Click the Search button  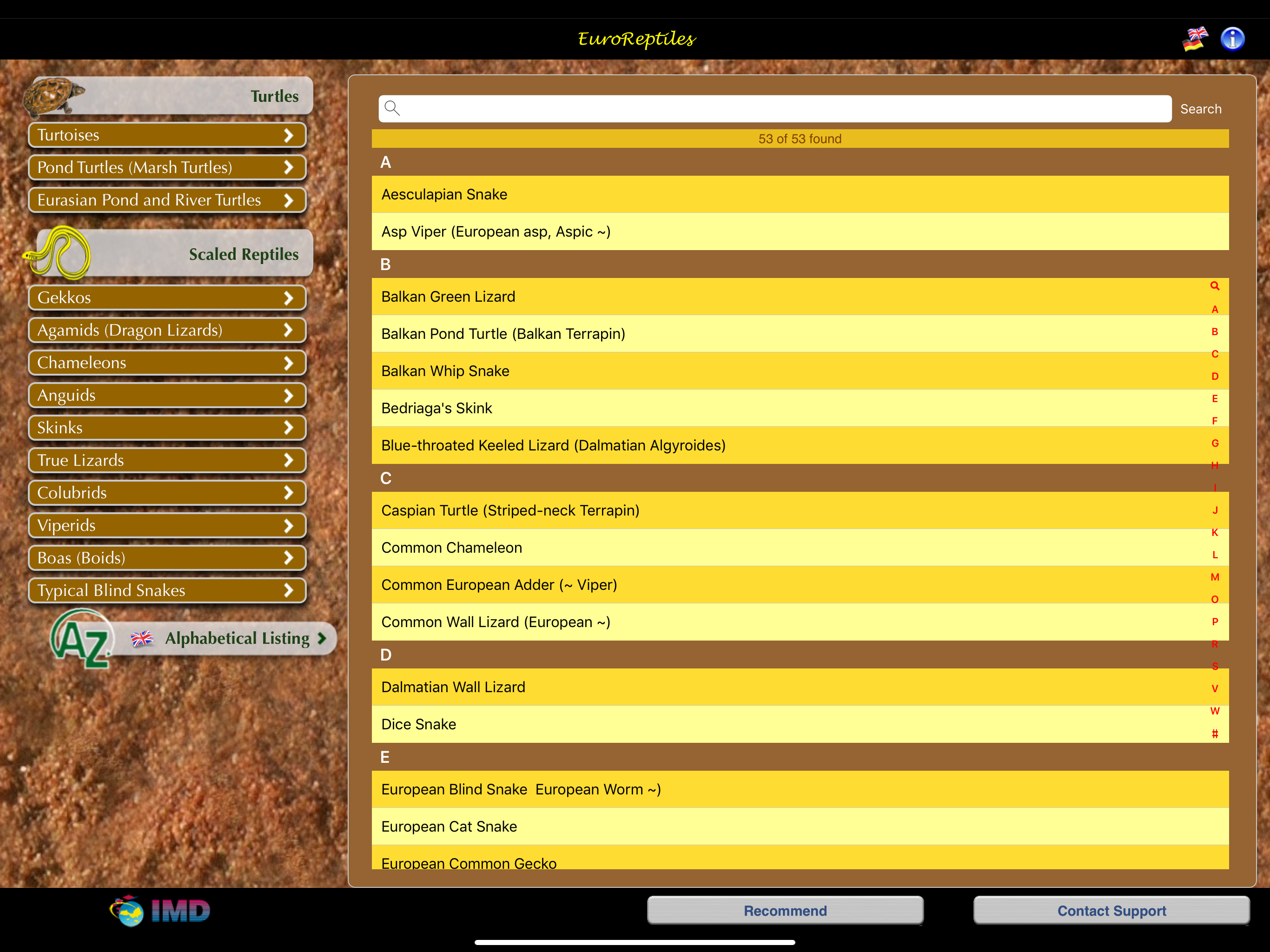[x=1201, y=109]
